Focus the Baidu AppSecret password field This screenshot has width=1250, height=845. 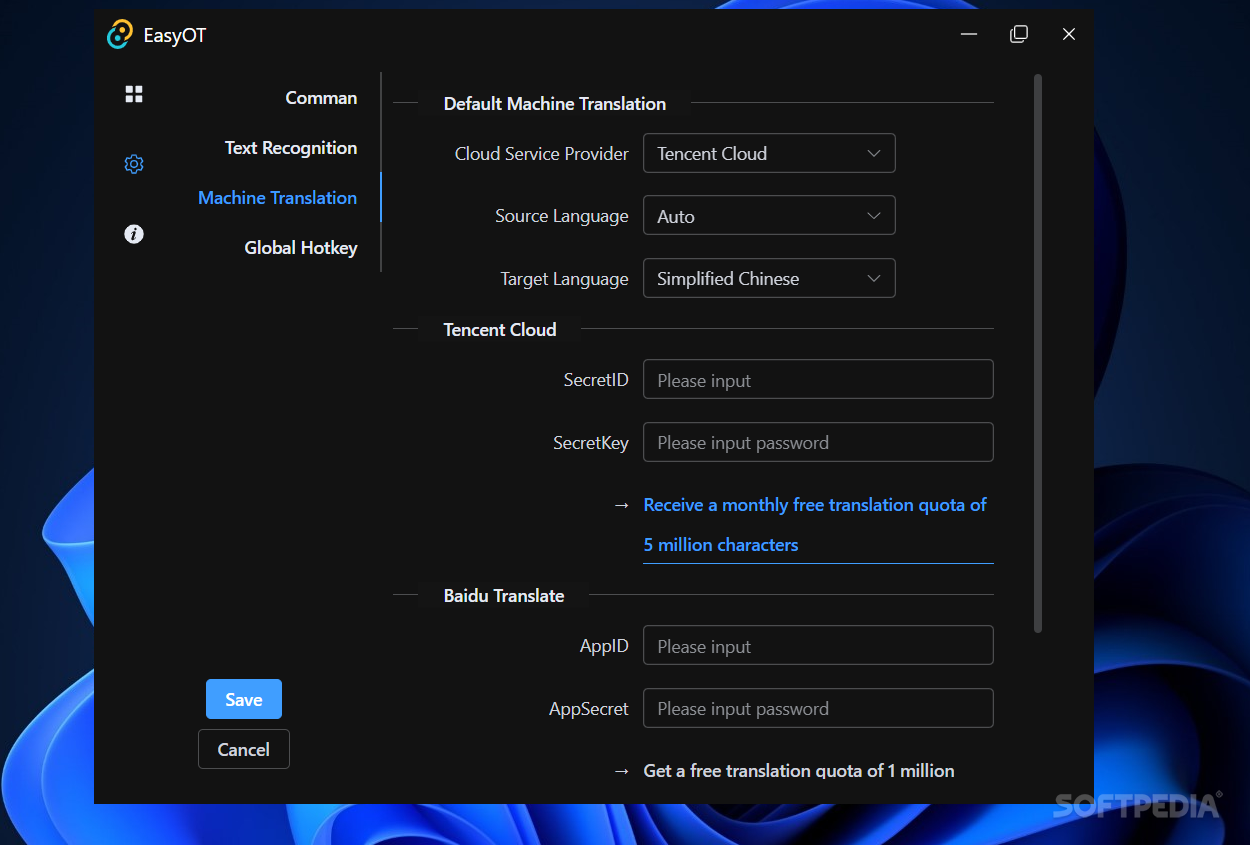pyautogui.click(x=818, y=708)
